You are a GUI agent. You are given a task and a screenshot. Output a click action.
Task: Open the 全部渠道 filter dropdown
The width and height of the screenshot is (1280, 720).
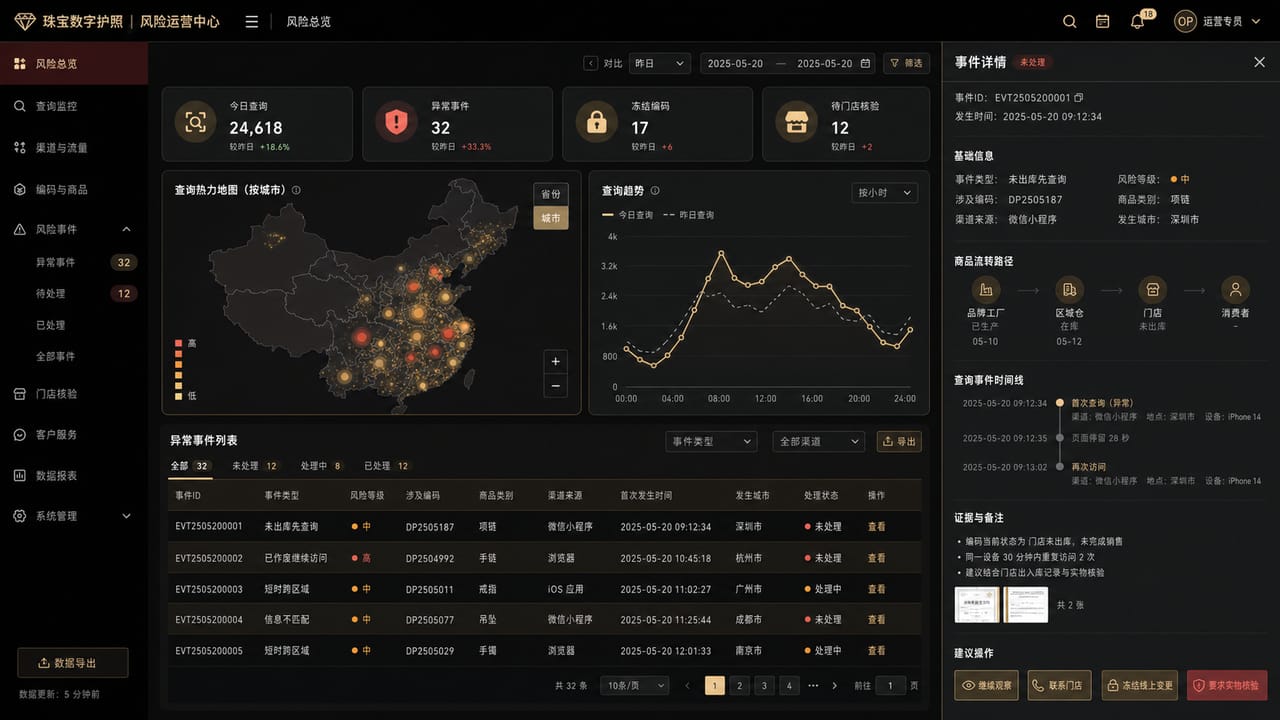(x=818, y=441)
